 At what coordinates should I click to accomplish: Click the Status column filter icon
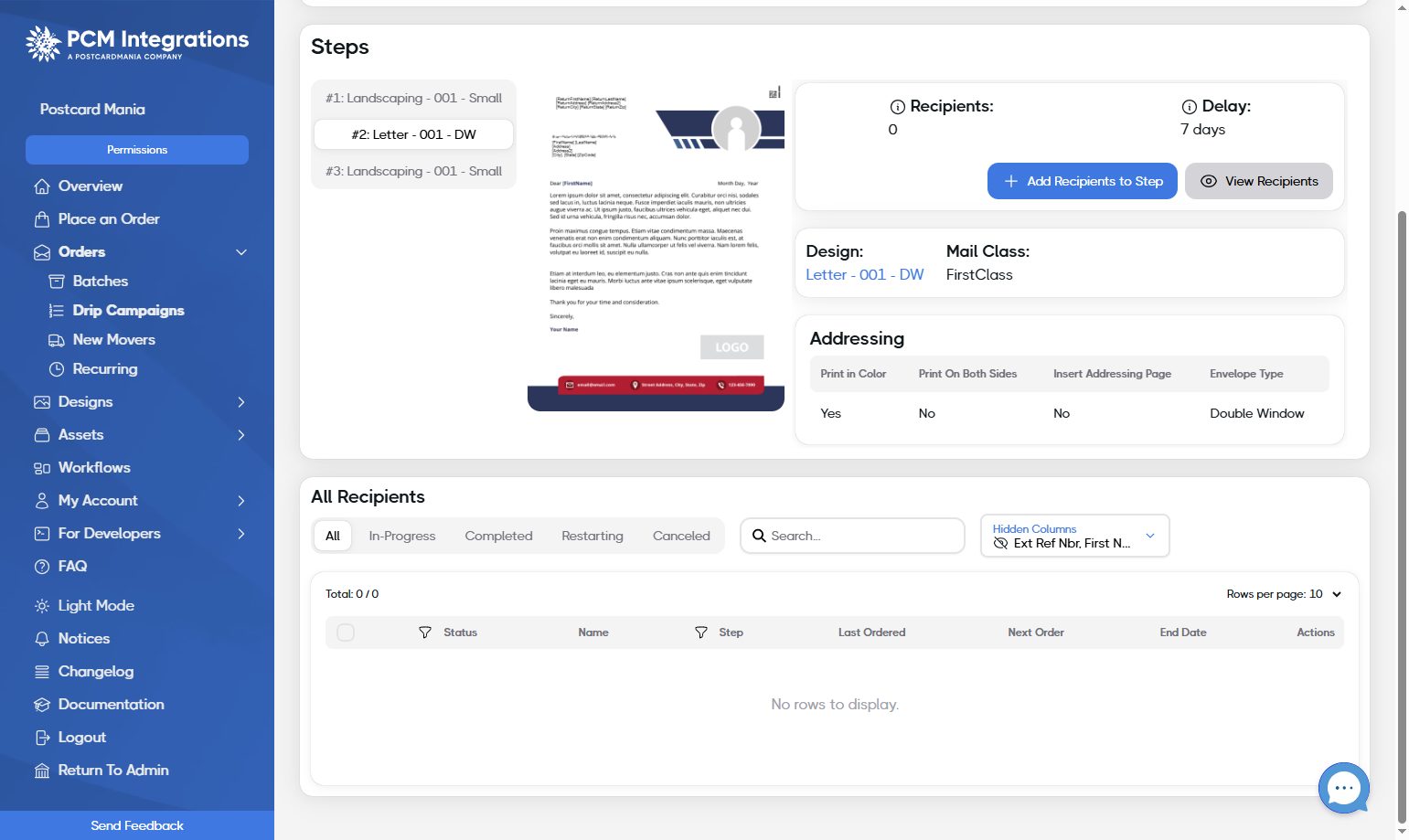tap(425, 633)
